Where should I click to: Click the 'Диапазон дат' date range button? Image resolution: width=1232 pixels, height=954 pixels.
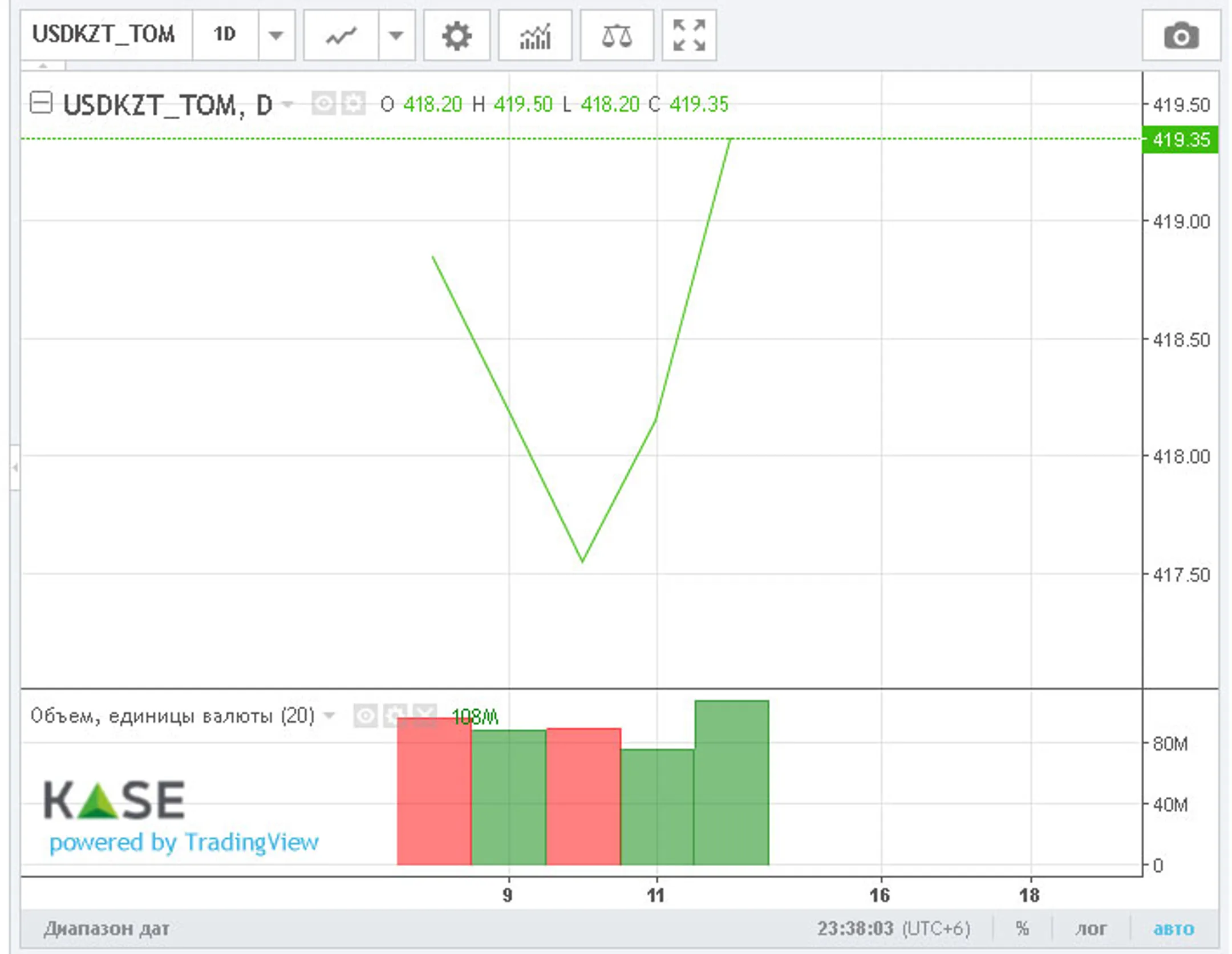coord(107,928)
